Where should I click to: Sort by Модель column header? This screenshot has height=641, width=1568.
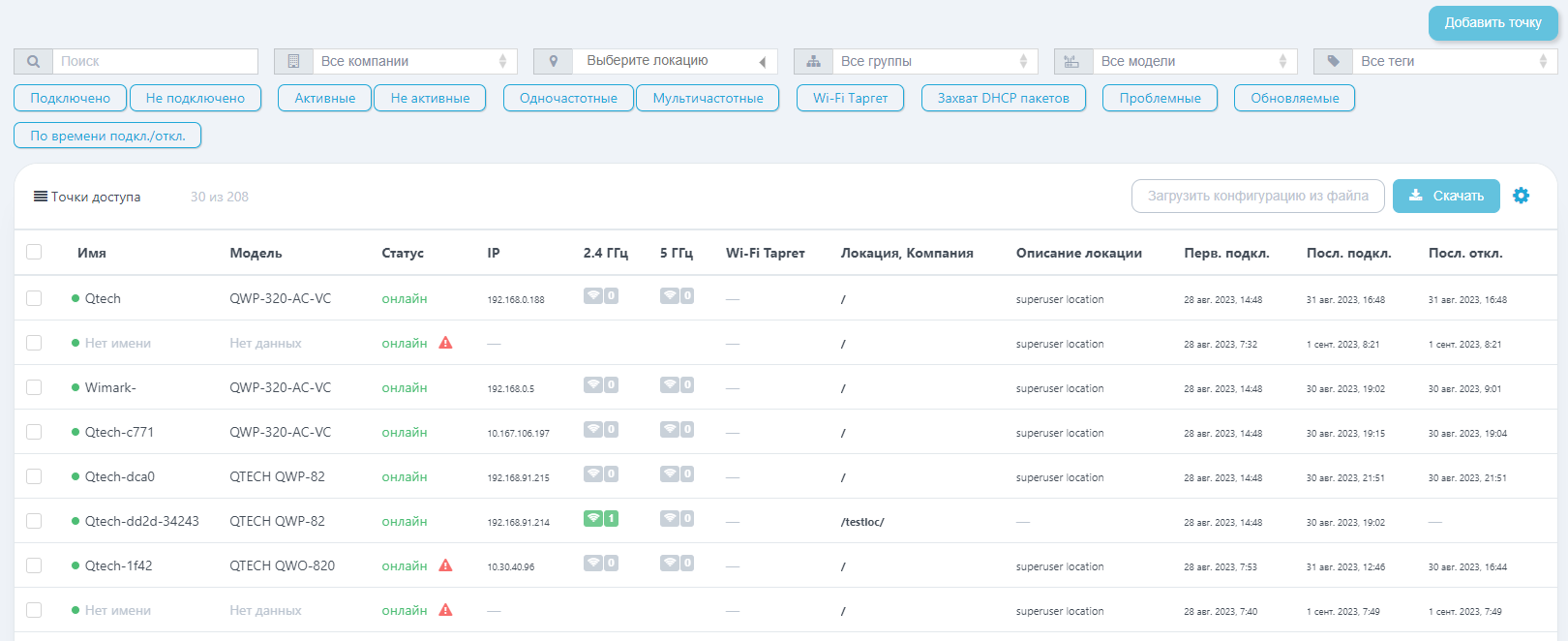(x=256, y=253)
